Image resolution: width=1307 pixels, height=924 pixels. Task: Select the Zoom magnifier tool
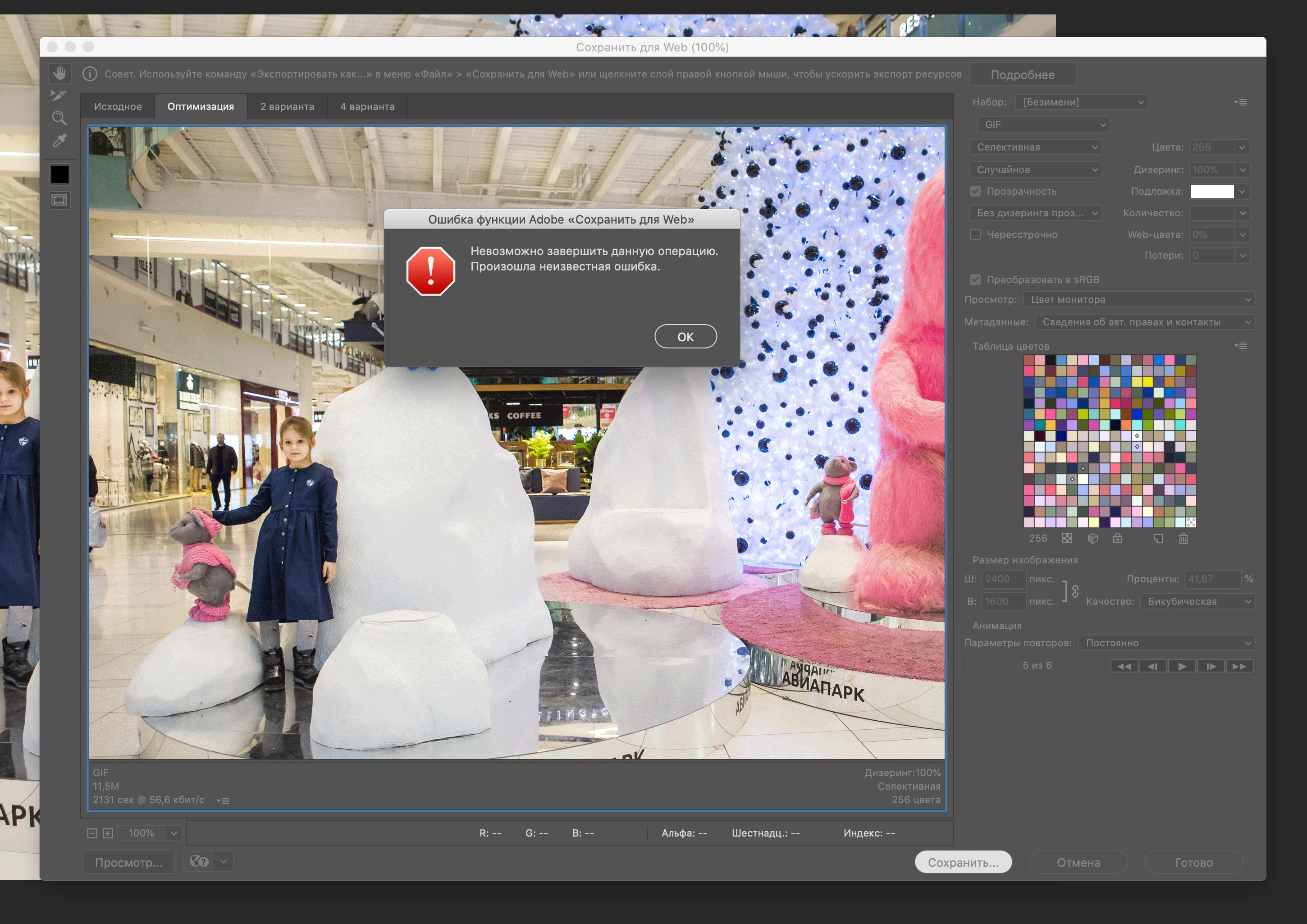pyautogui.click(x=59, y=118)
